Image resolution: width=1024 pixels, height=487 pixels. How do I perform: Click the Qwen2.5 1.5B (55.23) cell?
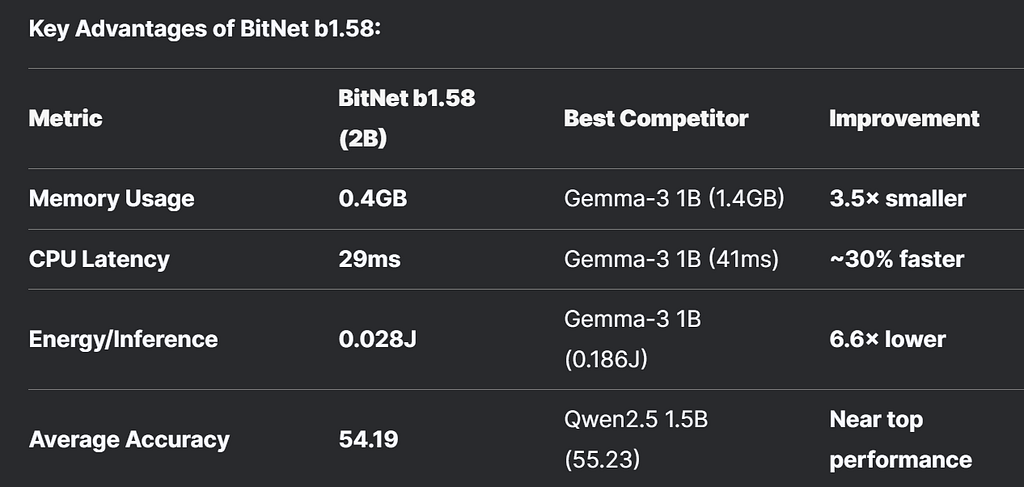(635, 439)
